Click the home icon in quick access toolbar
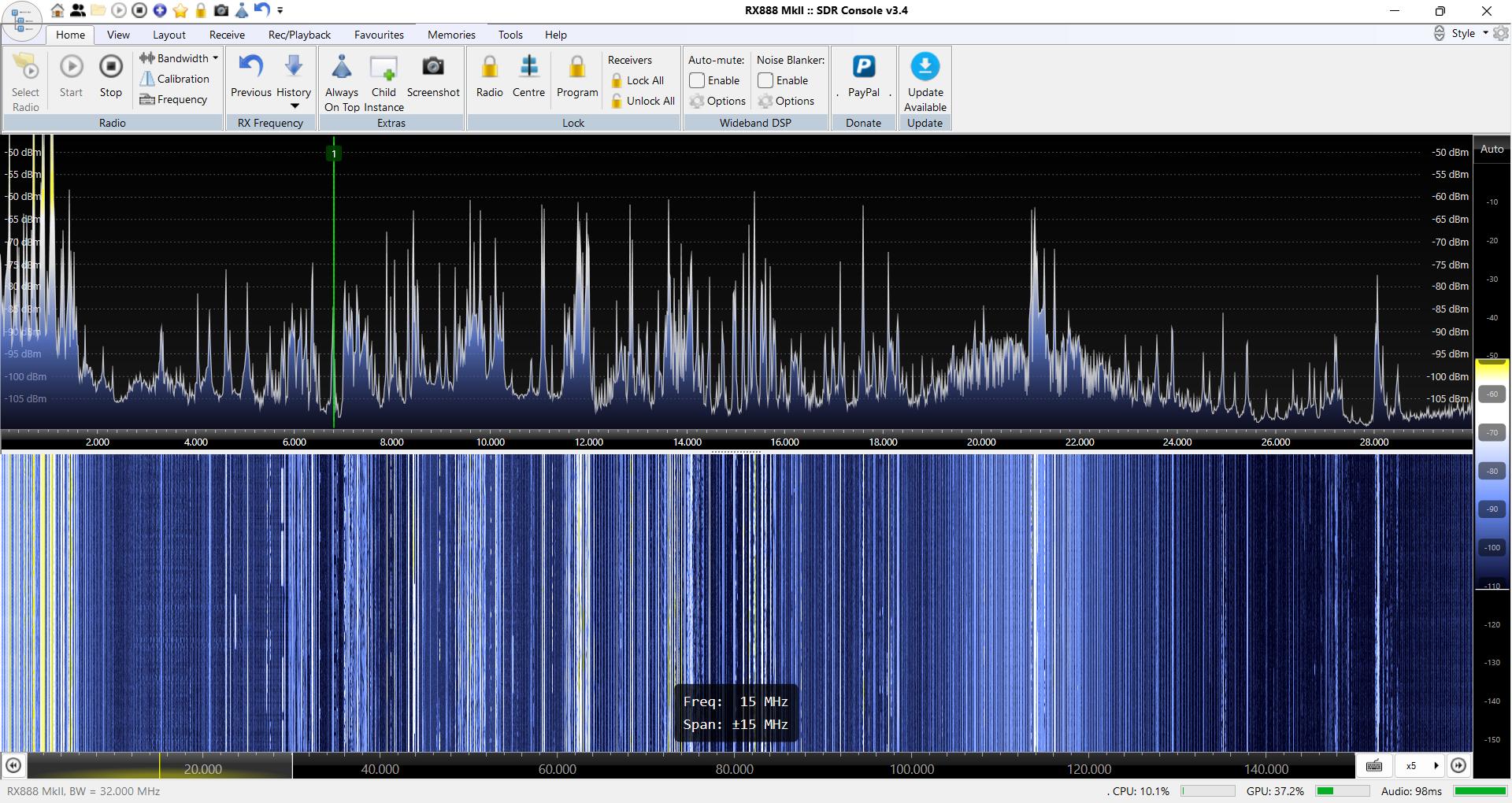The height and width of the screenshot is (803, 1512). 57,10
